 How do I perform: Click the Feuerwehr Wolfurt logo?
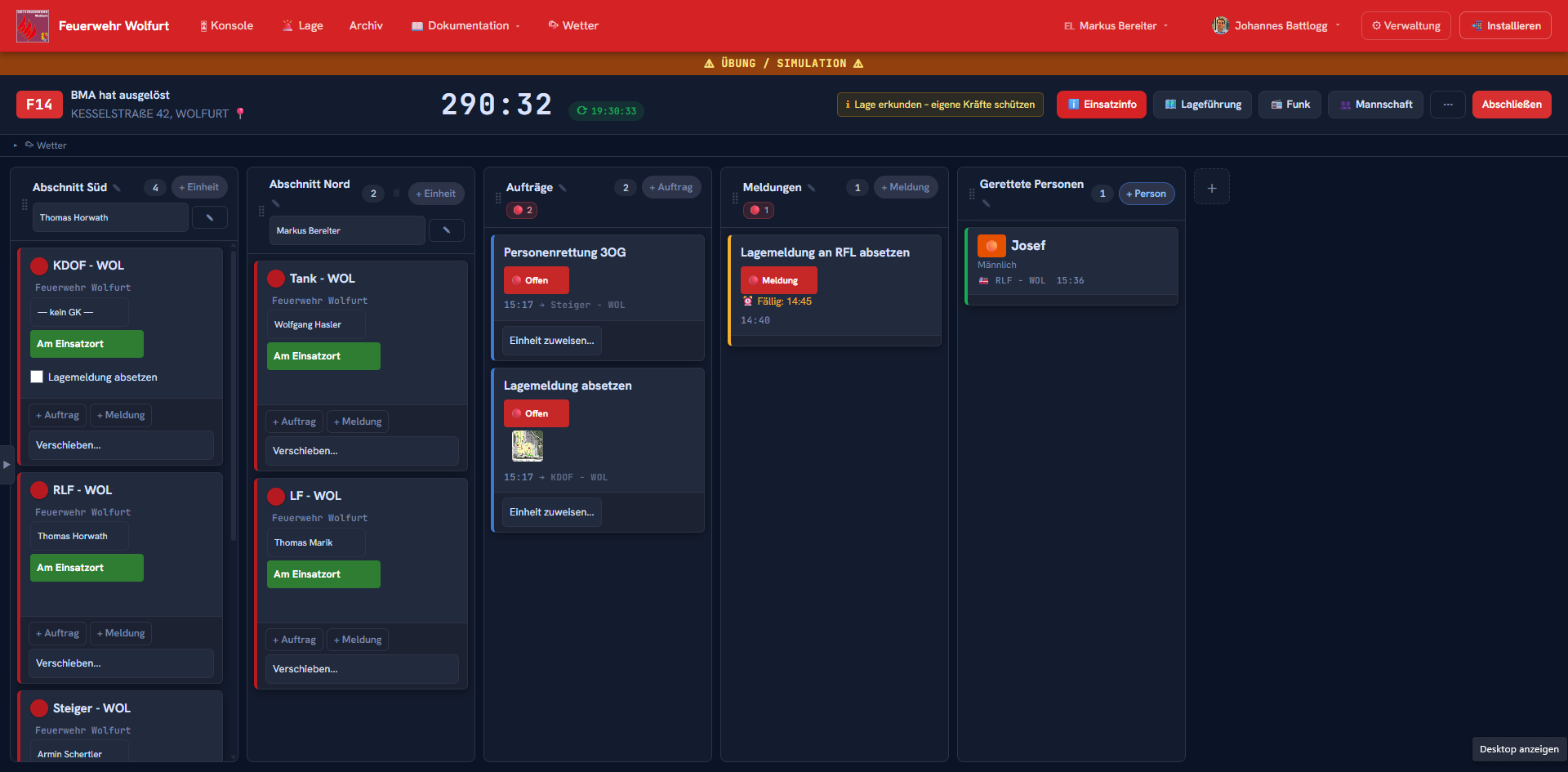33,26
